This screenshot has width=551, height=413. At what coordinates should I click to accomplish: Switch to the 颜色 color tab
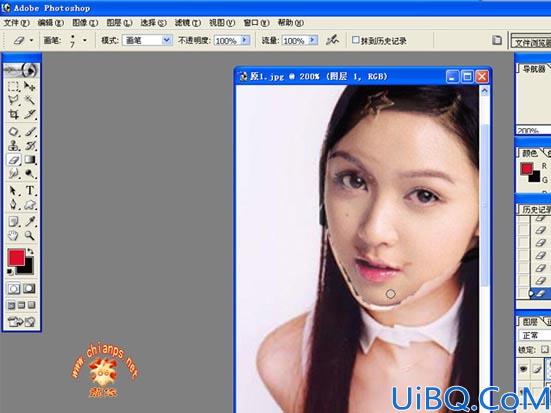pos(530,153)
